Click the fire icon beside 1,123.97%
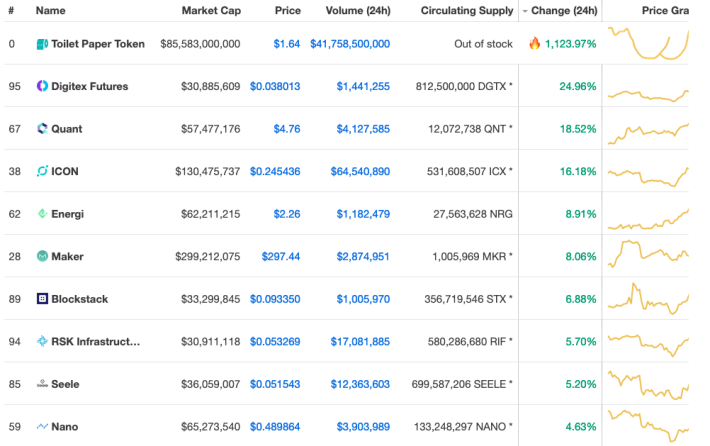The image size is (710, 446). coord(535,43)
